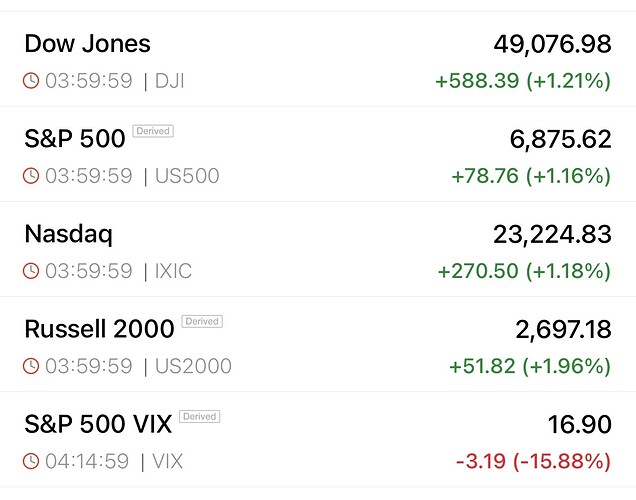Click the Derived badge next to Russell 2000
Screen dimensions: 636x500
202,321
